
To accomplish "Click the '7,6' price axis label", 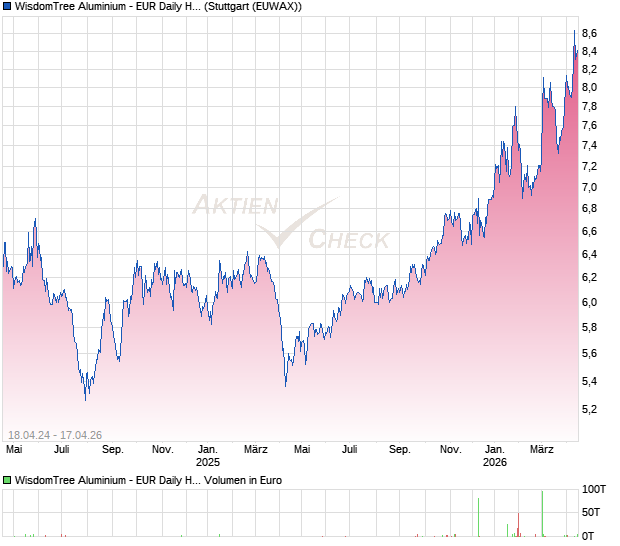I will click(589, 126).
